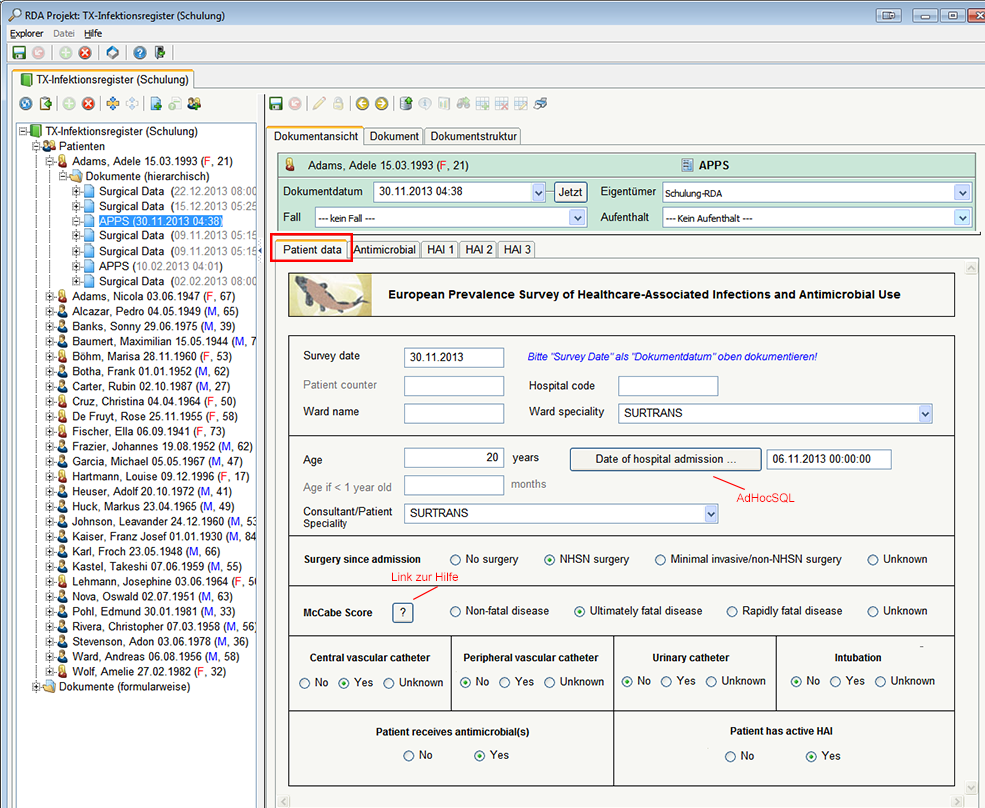Select 'Rapidly fatal disease' McCabe option
The width and height of the screenshot is (985, 808).
click(733, 611)
